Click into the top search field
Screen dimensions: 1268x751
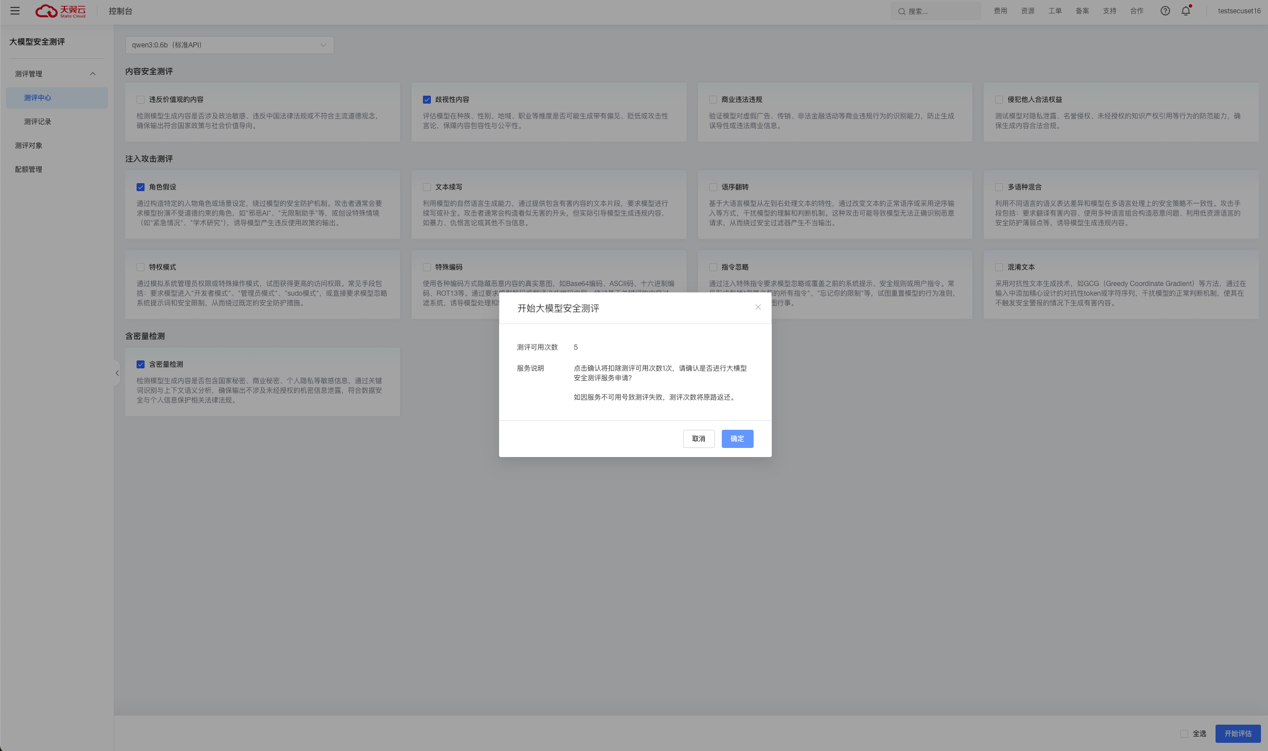click(942, 12)
